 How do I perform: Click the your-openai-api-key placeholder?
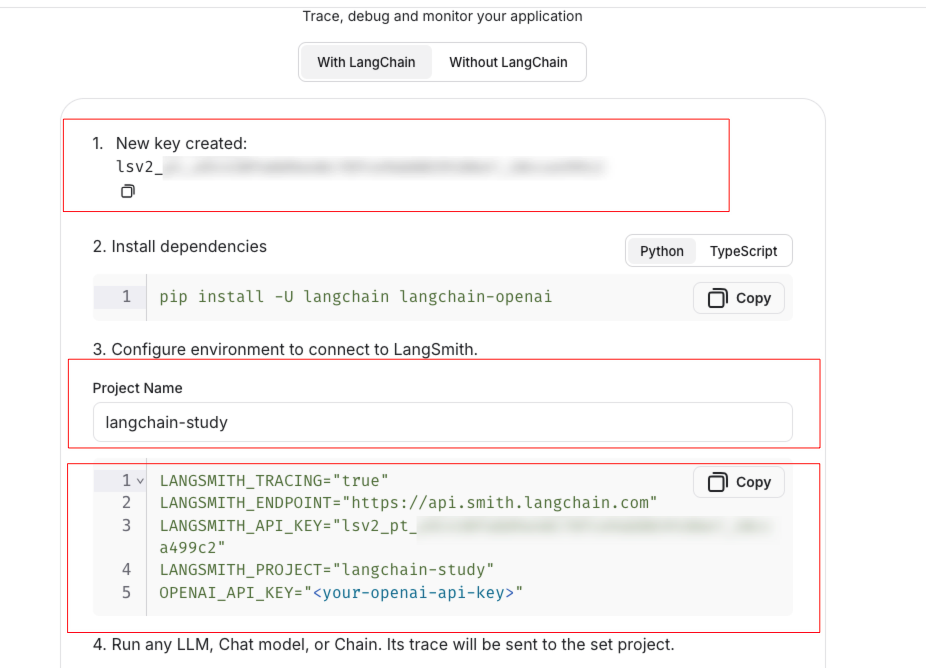pyautogui.click(x=413, y=593)
